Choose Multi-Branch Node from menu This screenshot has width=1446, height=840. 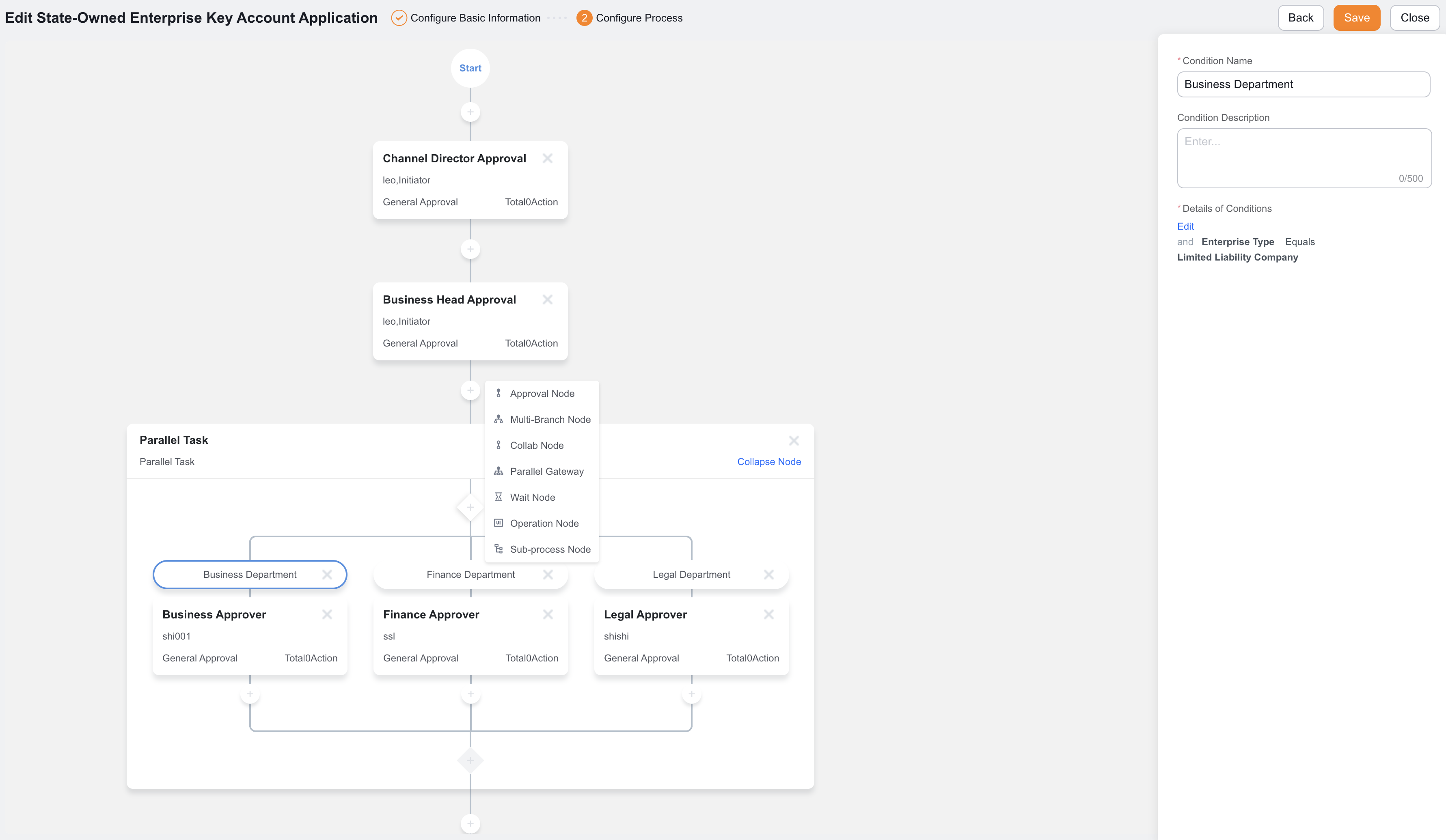[x=542, y=420]
